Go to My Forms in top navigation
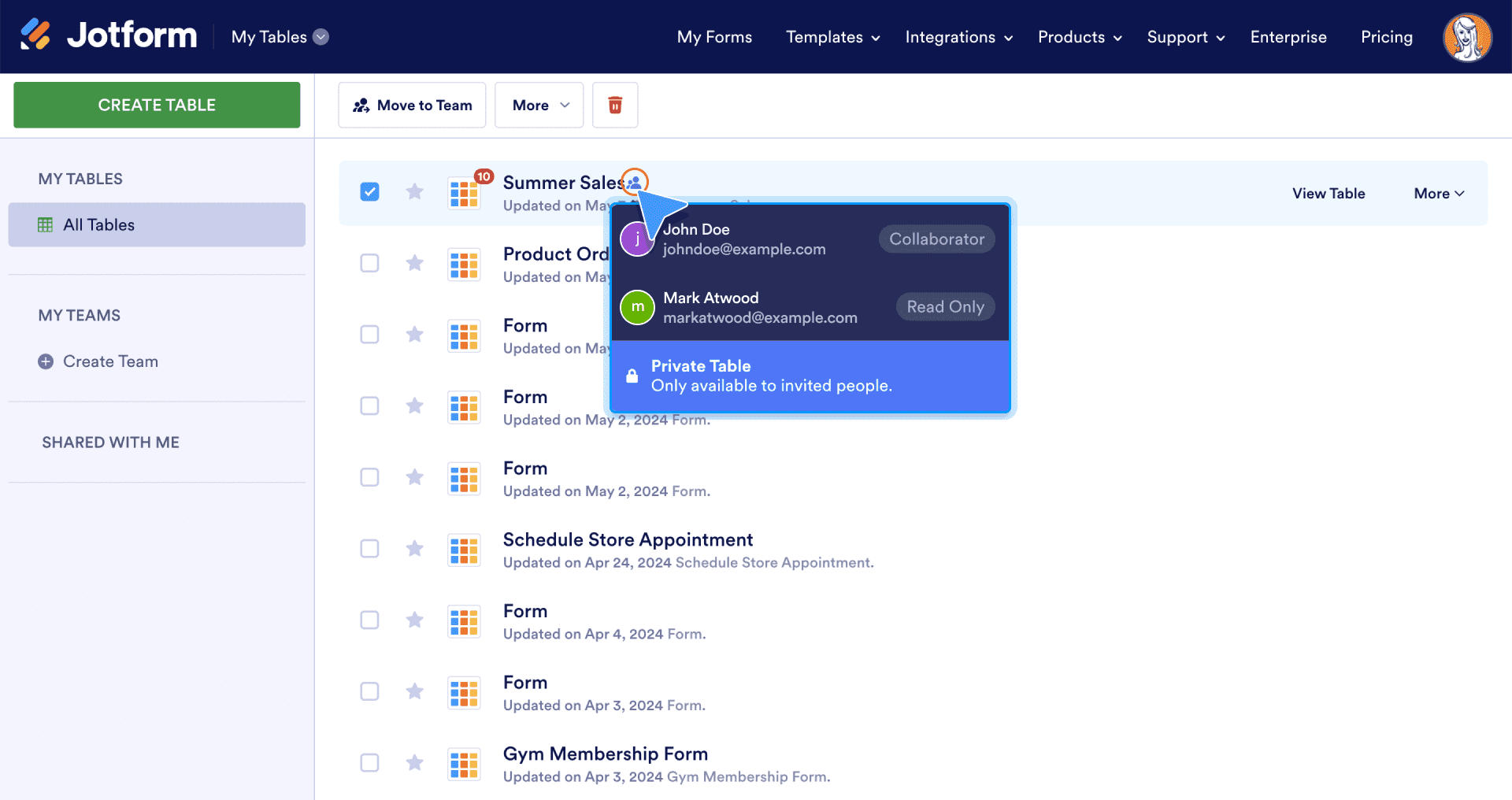The image size is (1512, 800). coord(714,37)
